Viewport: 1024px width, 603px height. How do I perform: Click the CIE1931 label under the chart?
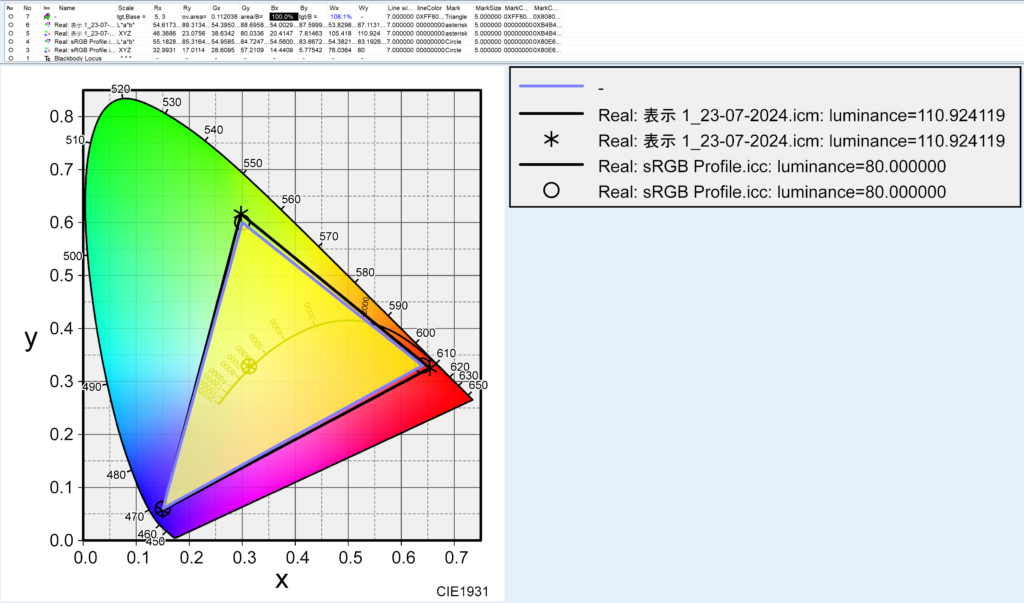[x=462, y=591]
